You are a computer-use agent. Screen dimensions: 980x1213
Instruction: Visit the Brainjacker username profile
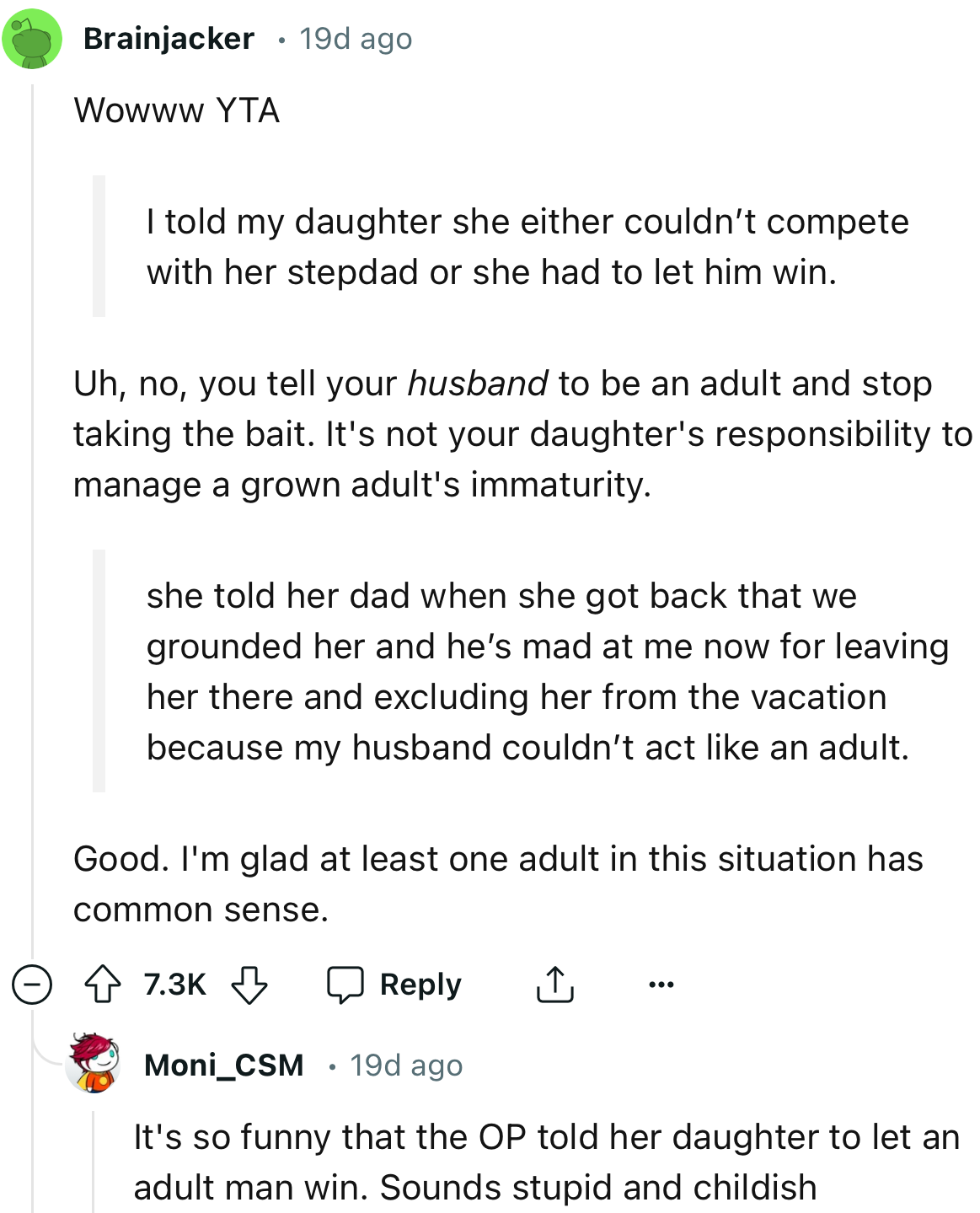click(169, 39)
